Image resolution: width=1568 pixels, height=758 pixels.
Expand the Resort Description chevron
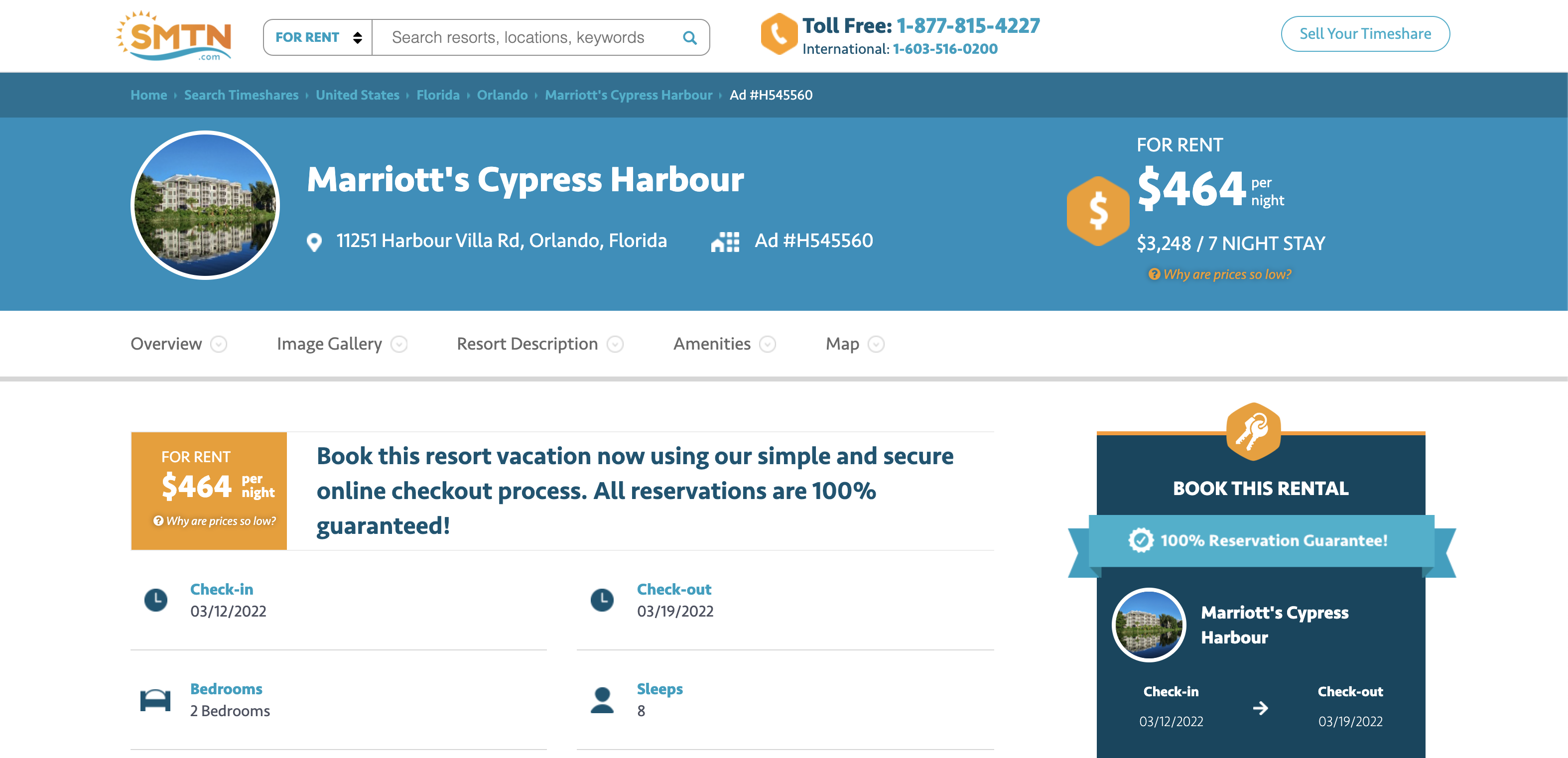[615, 344]
